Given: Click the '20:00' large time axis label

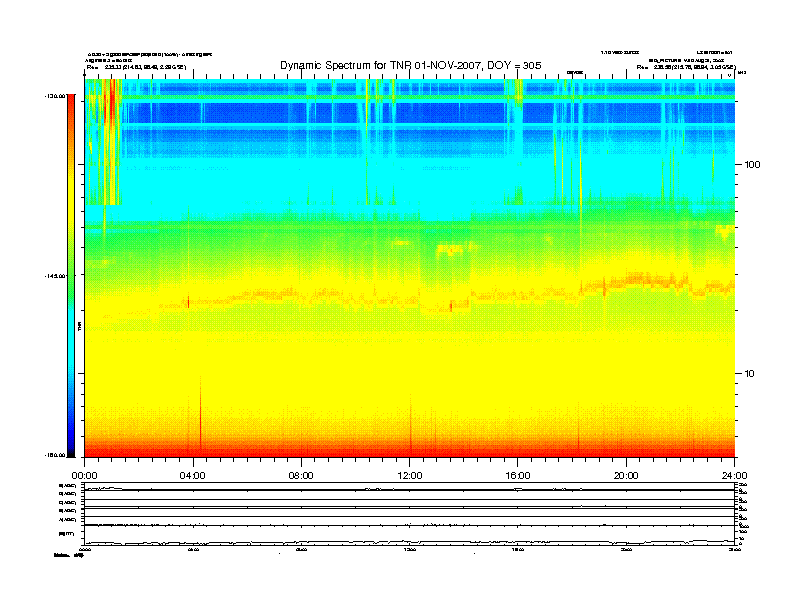Looking at the screenshot, I should (626, 476).
